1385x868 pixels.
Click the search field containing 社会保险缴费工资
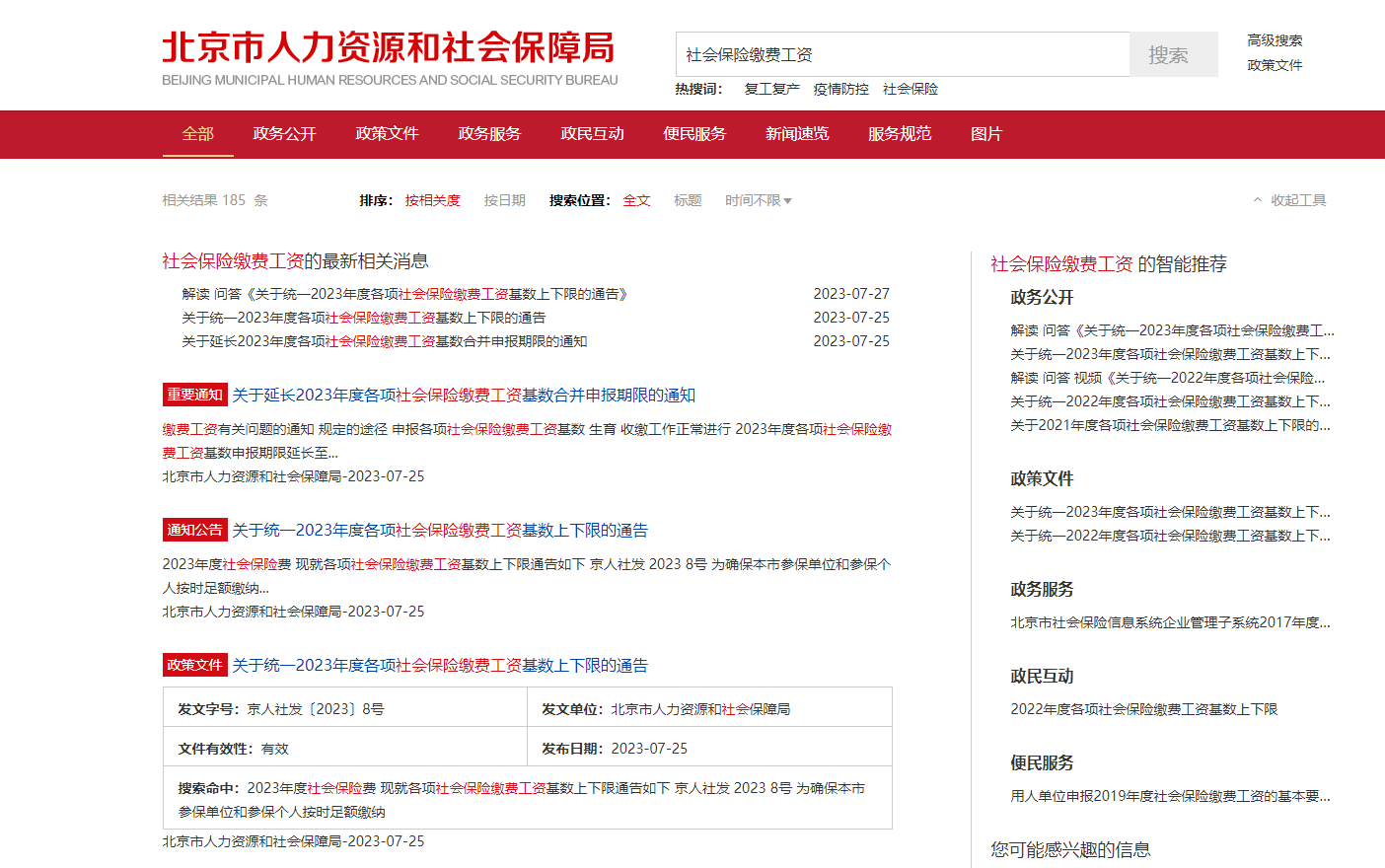[903, 54]
